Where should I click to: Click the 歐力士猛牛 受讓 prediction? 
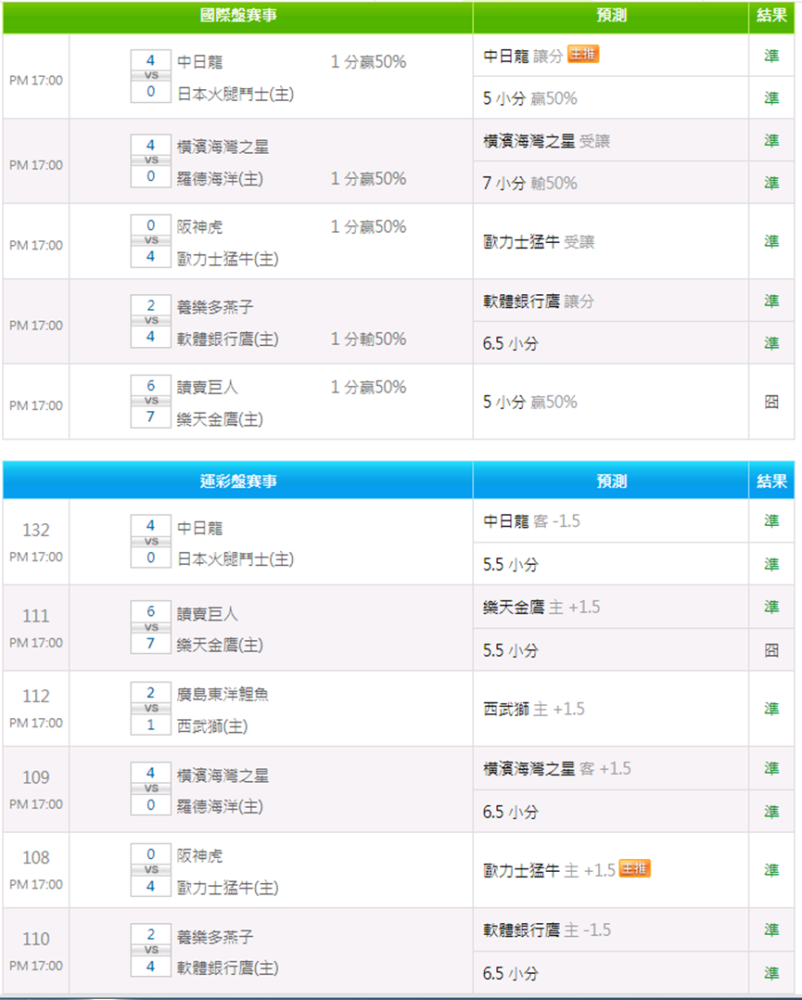click(539, 242)
